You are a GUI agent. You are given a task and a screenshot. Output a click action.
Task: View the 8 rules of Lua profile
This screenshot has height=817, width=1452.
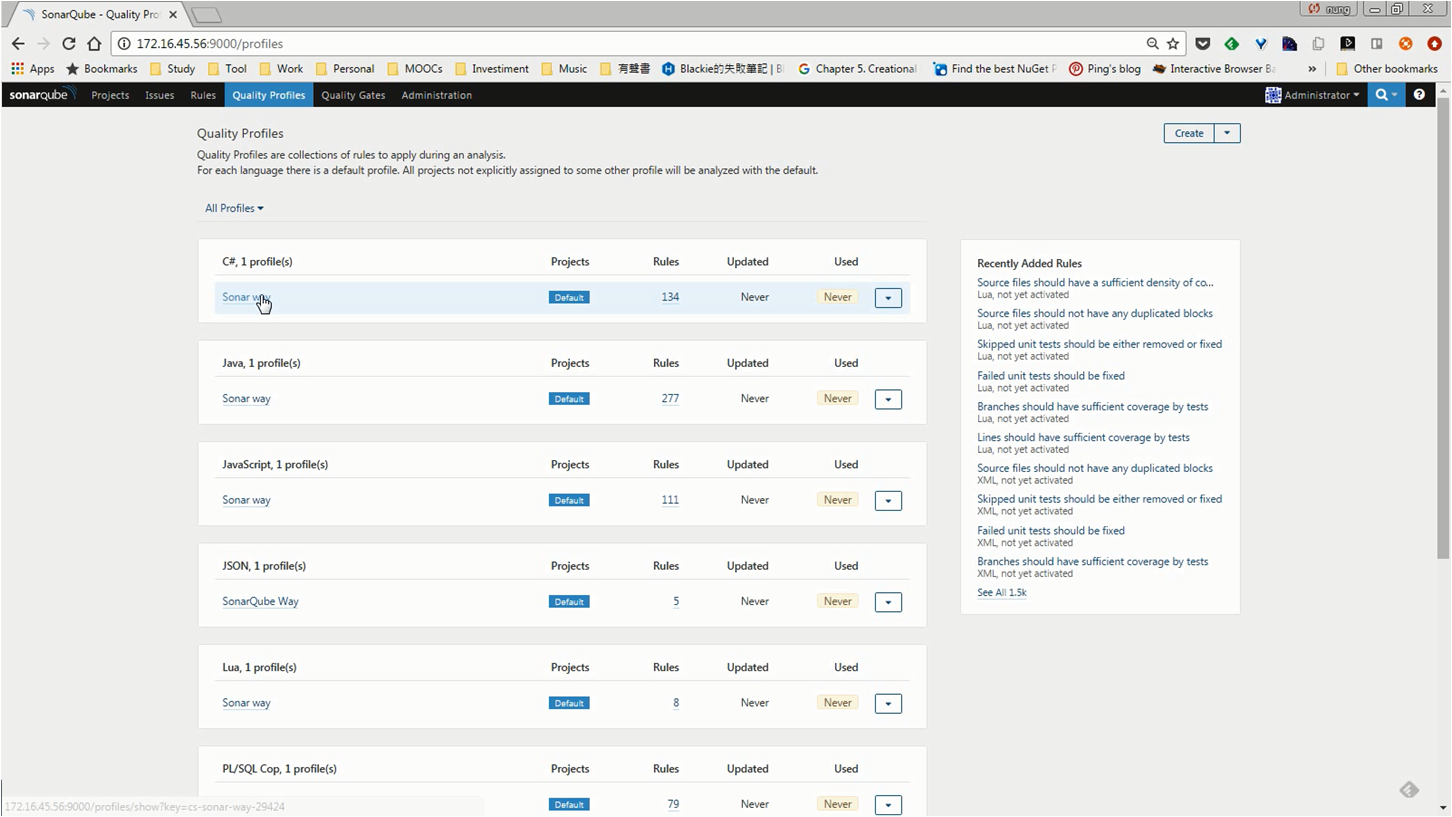pyautogui.click(x=676, y=703)
